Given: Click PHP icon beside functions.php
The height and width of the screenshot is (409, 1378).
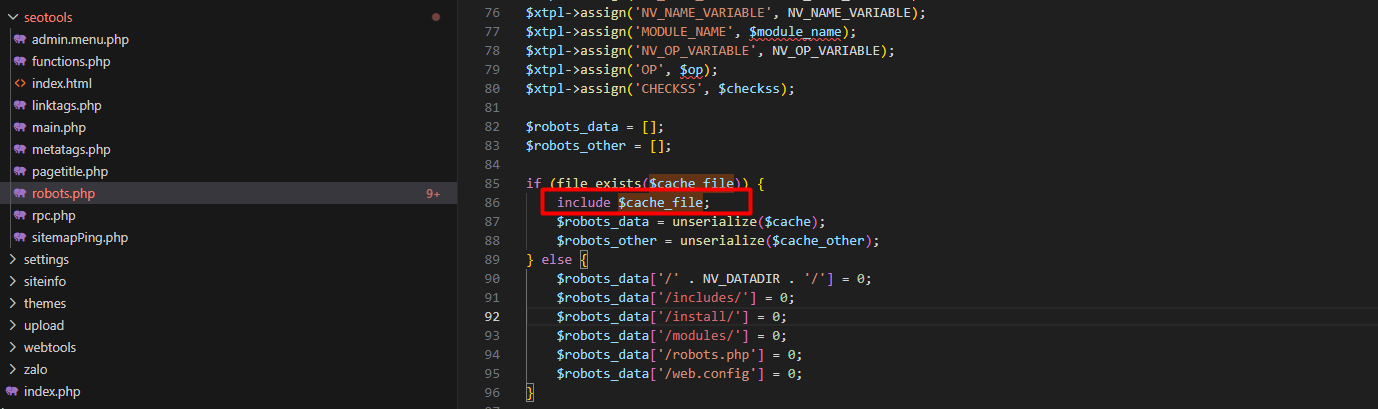Looking at the screenshot, I should click(20, 62).
